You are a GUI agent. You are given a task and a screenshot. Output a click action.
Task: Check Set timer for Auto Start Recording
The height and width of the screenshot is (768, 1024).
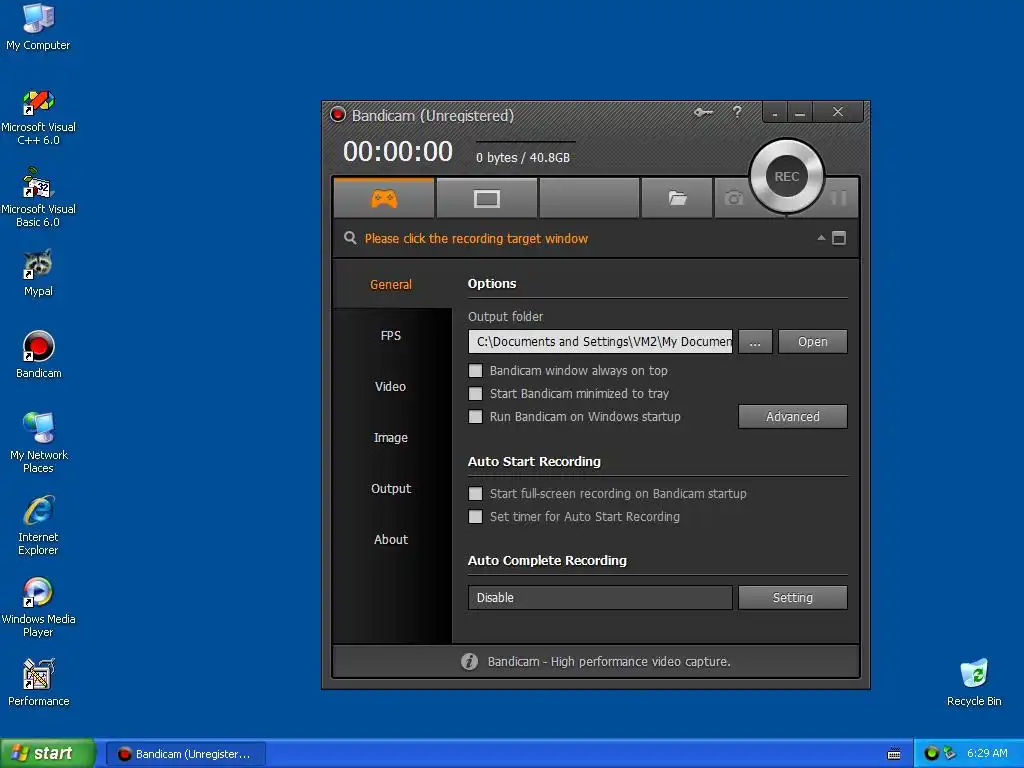(x=475, y=517)
